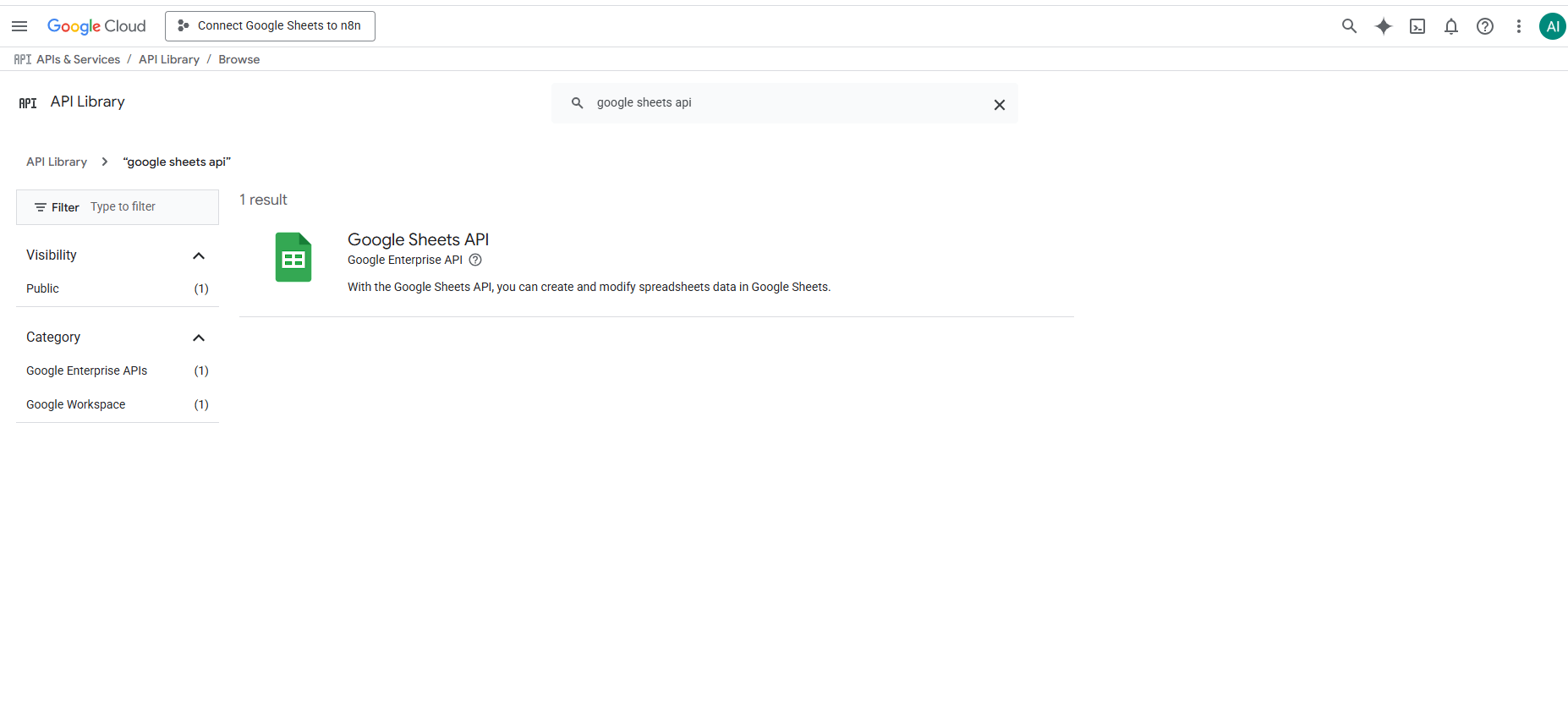Return to API Library via results breadcrumb
This screenshot has height=719, width=1568.
(x=57, y=162)
